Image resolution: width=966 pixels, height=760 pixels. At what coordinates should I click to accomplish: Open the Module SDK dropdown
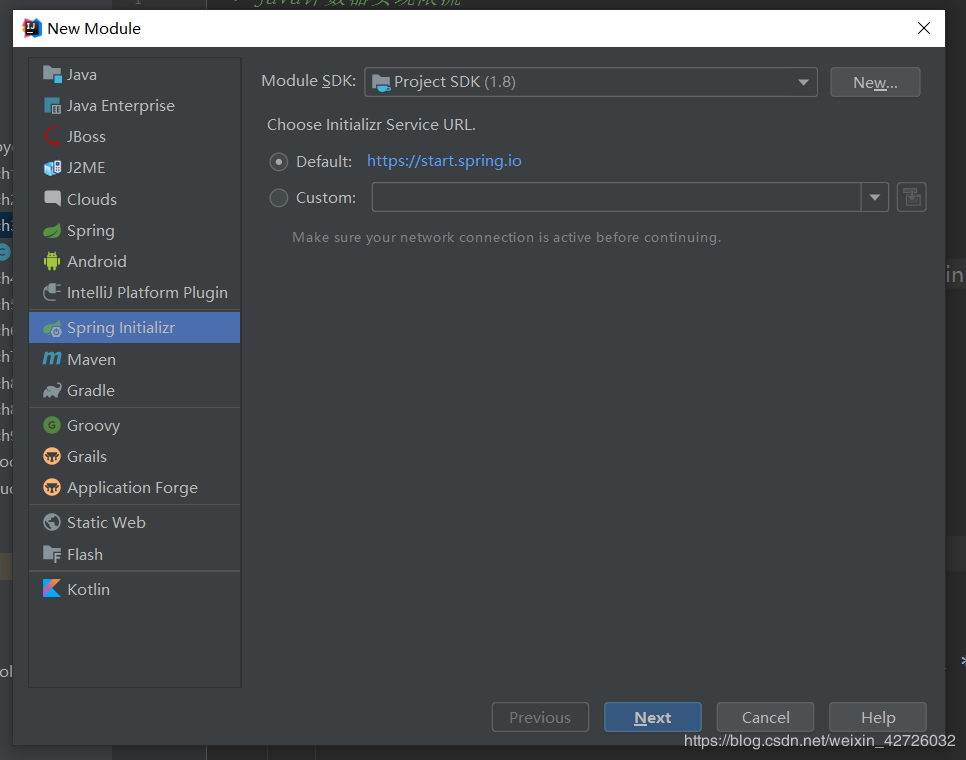click(591, 82)
